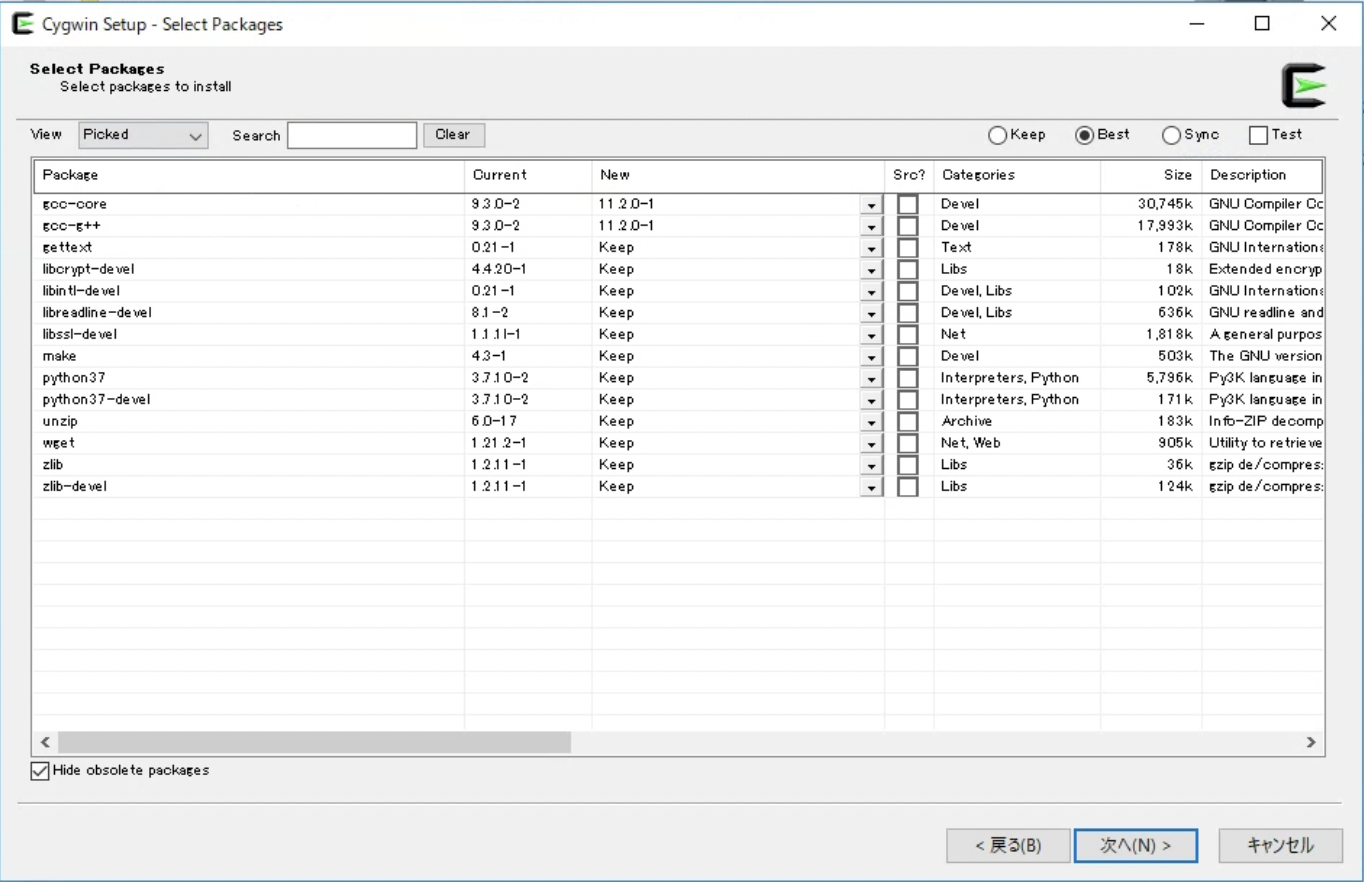Select the Sync radio button
This screenshot has width=1364, height=882.
pos(1170,134)
